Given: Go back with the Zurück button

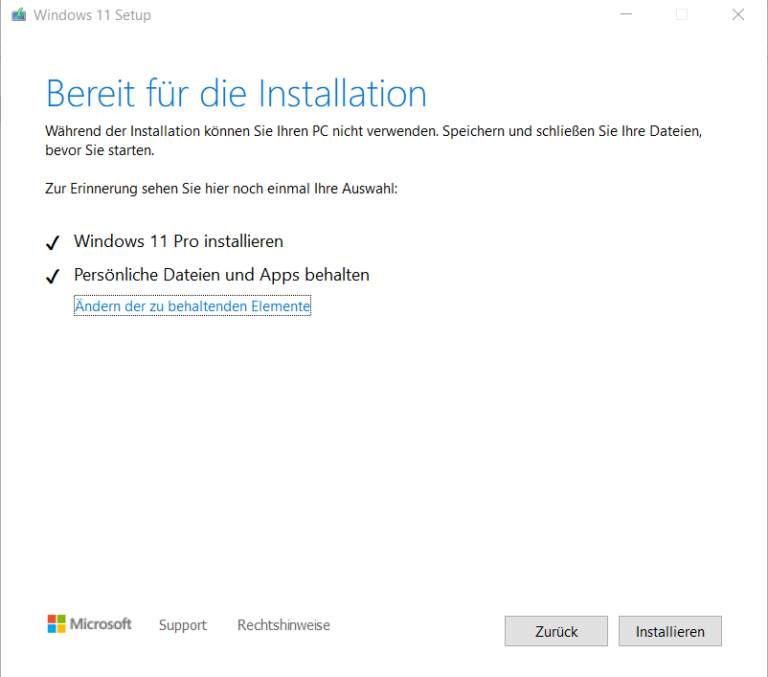Looking at the screenshot, I should [x=556, y=631].
